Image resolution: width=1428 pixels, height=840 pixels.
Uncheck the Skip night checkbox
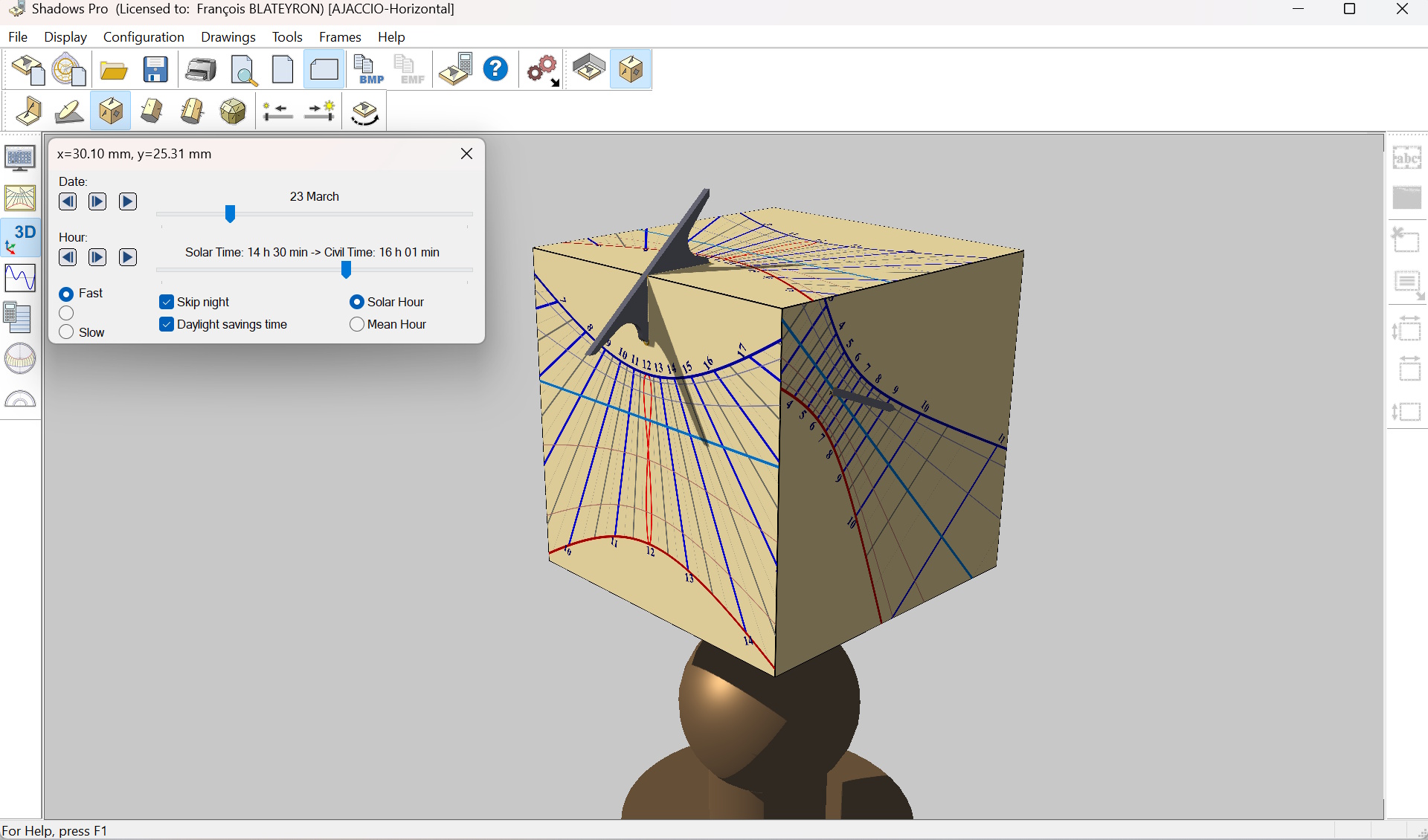167,302
